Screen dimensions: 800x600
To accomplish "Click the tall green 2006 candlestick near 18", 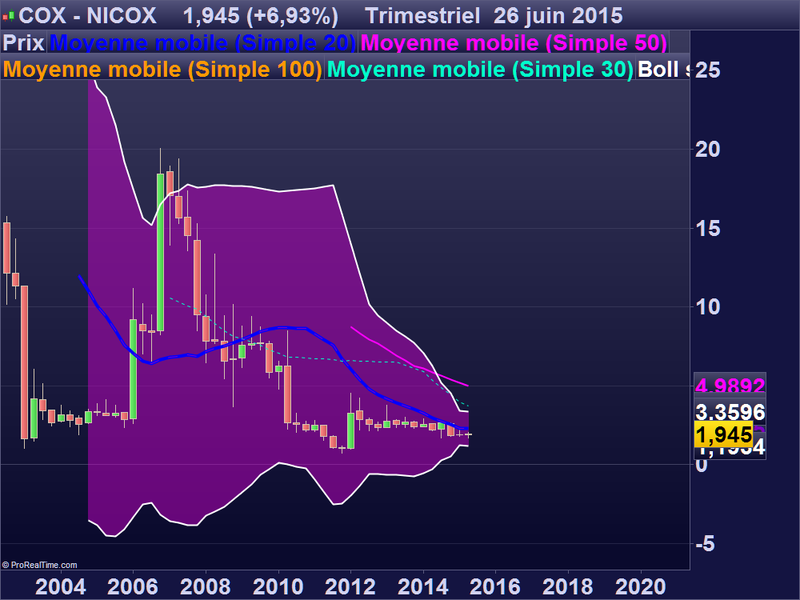I will coord(160,252).
